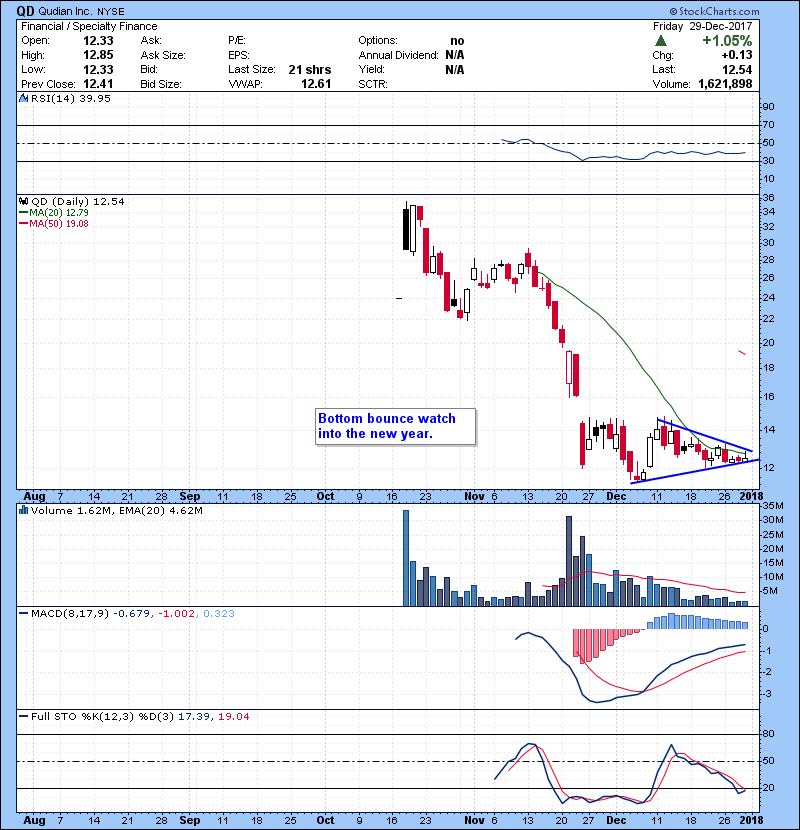Click the MA(50) 19.08 legend text
The image size is (800, 830).
(59, 223)
